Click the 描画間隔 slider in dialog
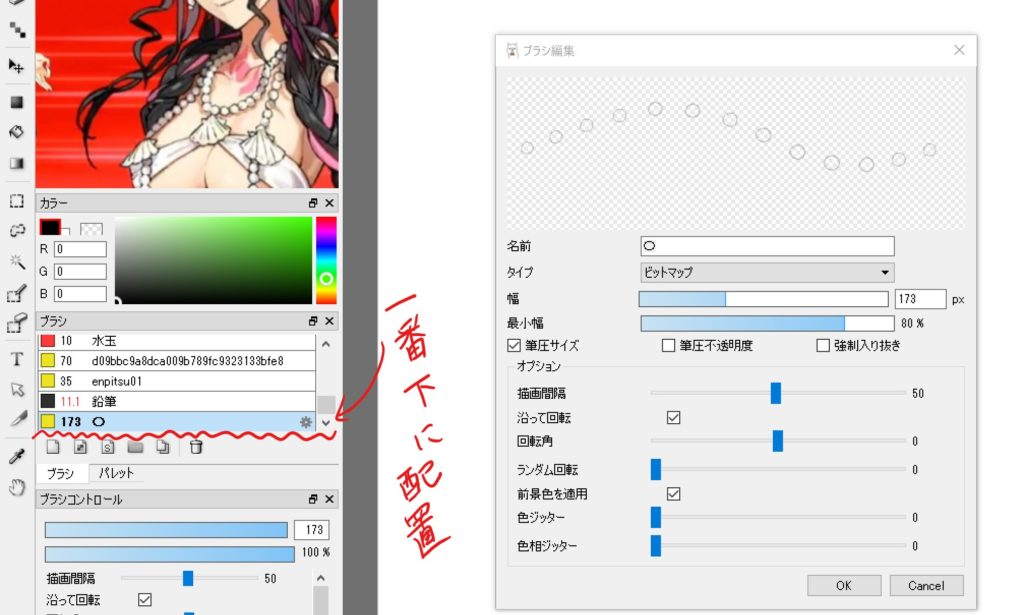1024x615 pixels. [x=776, y=394]
